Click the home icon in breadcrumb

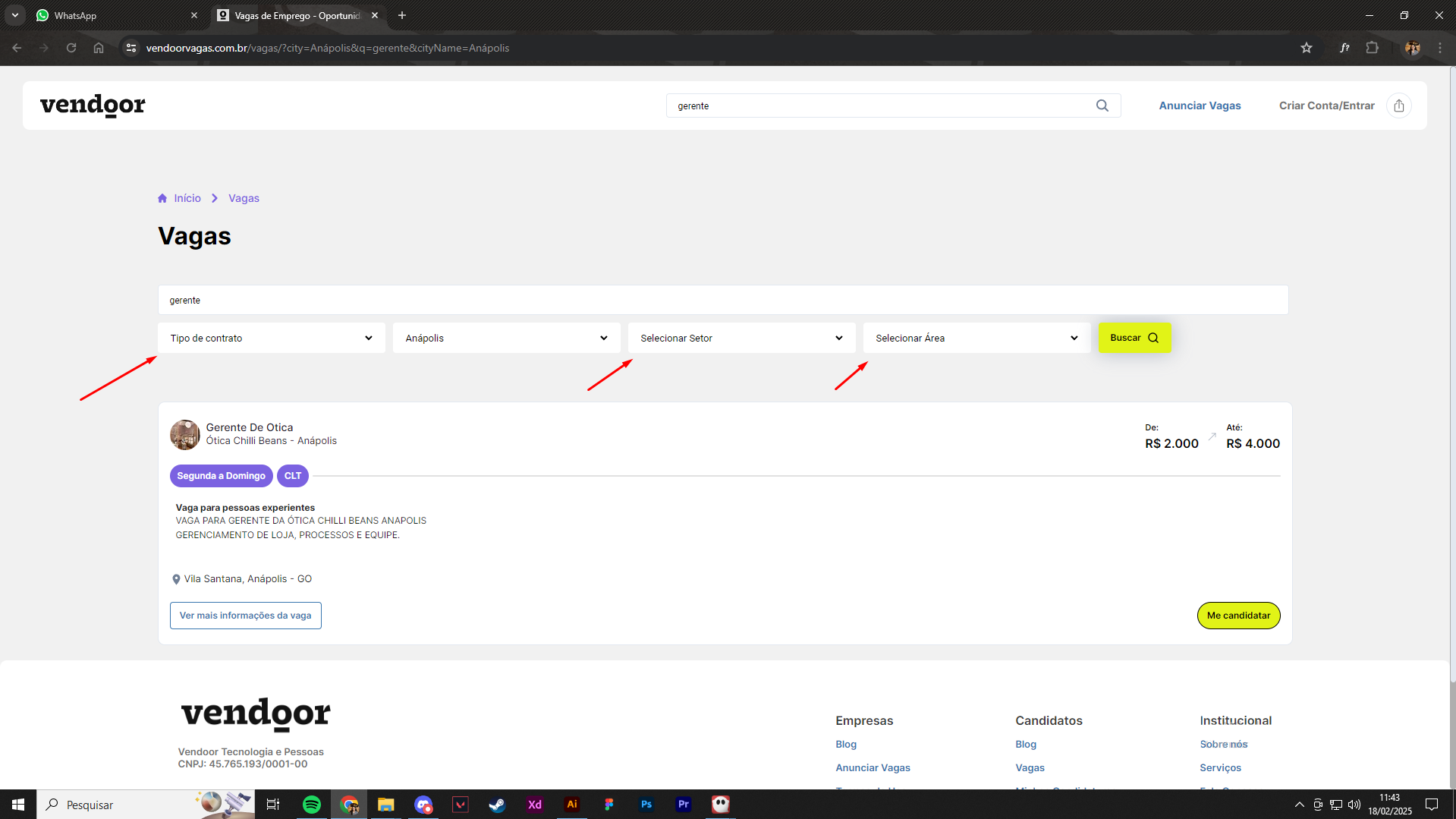[x=162, y=198]
